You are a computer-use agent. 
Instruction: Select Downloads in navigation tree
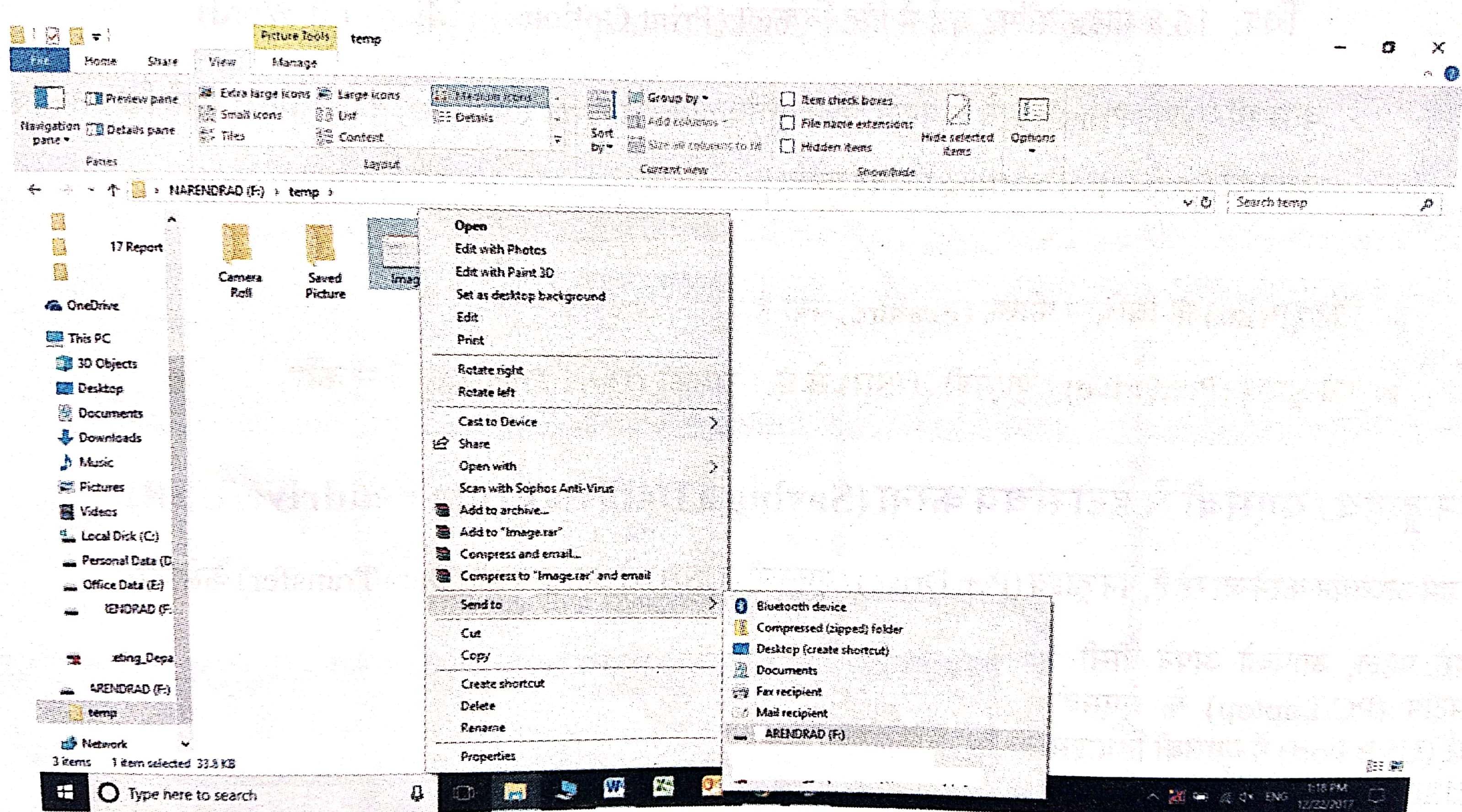point(109,438)
